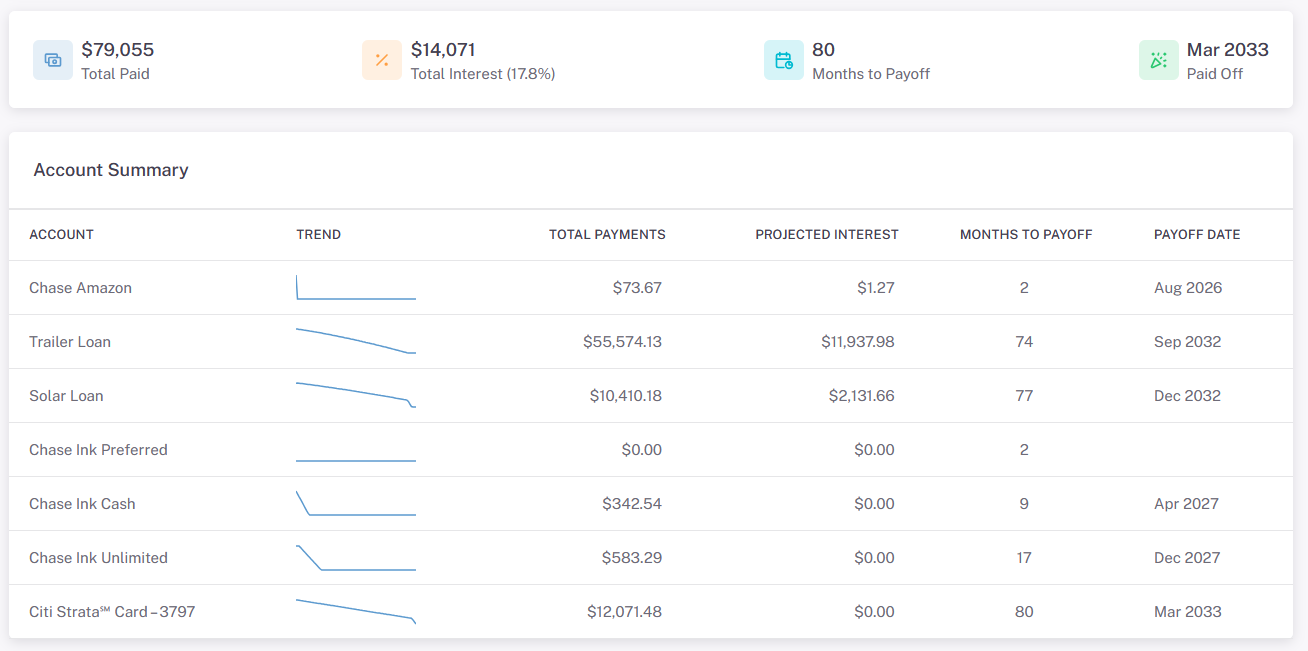Sort by the Payoff Date column header
Image resolution: width=1308 pixels, height=651 pixels.
coord(1197,235)
